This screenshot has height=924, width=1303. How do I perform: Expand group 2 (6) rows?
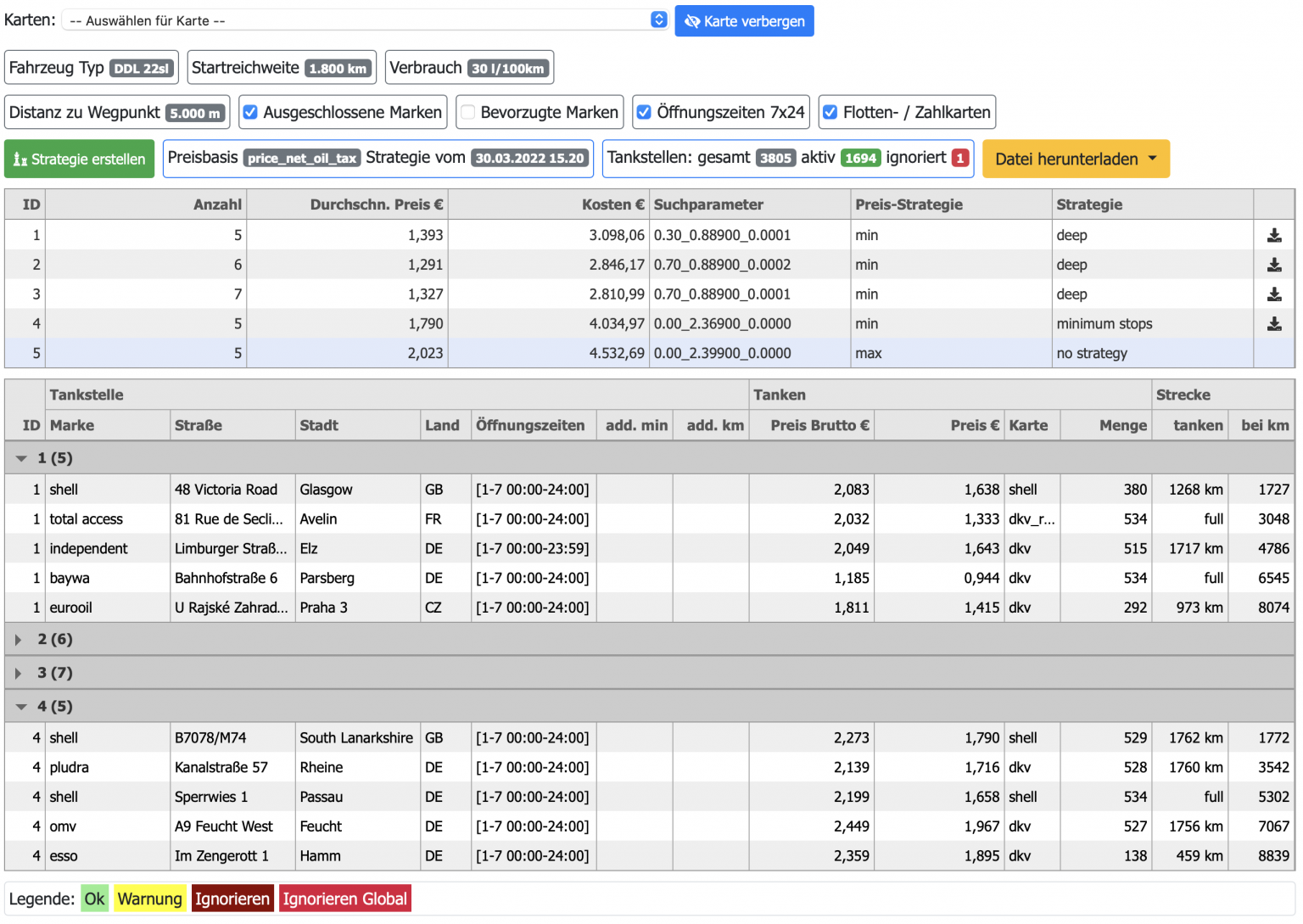[x=19, y=640]
